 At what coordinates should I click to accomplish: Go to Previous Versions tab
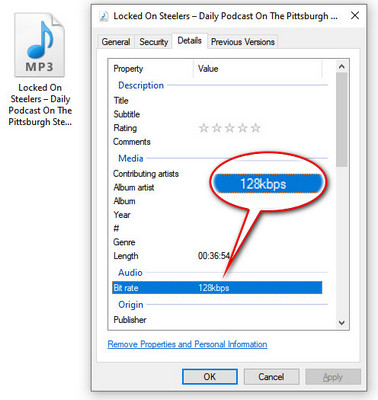pos(243,42)
